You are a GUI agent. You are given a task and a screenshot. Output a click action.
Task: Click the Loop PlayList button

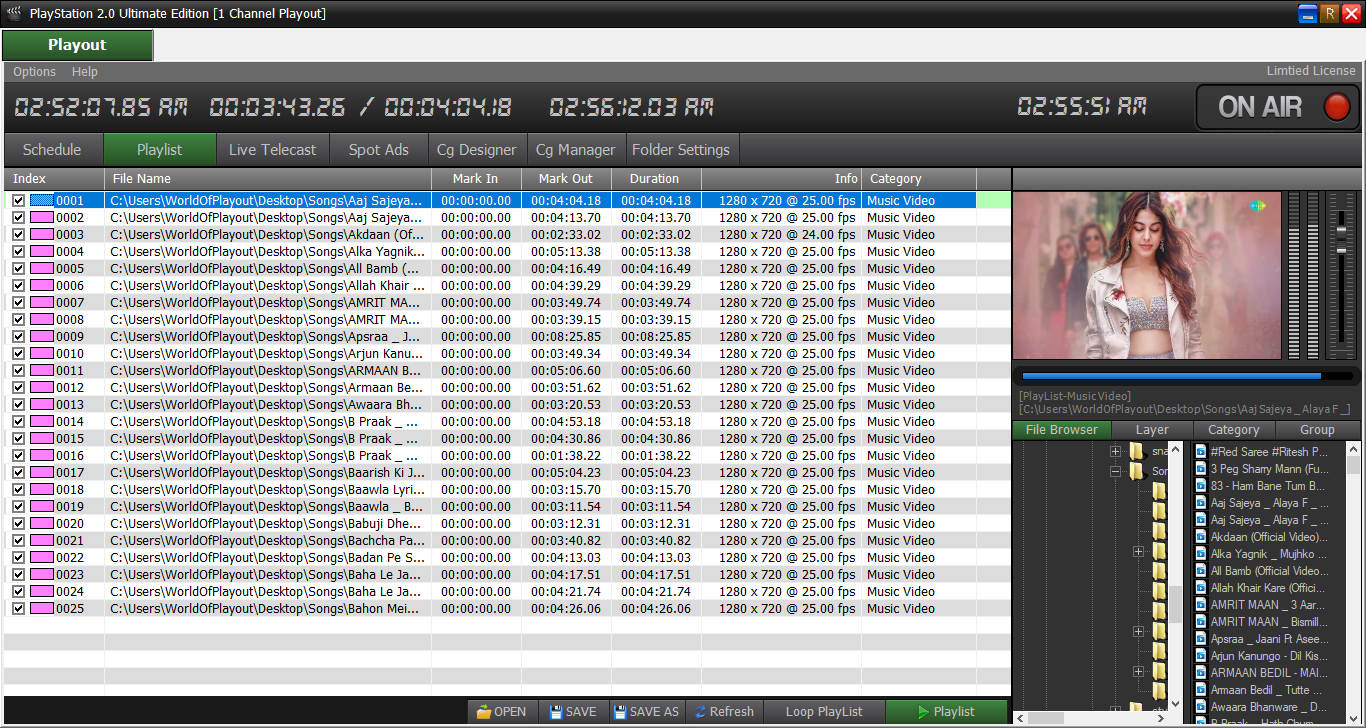click(823, 712)
